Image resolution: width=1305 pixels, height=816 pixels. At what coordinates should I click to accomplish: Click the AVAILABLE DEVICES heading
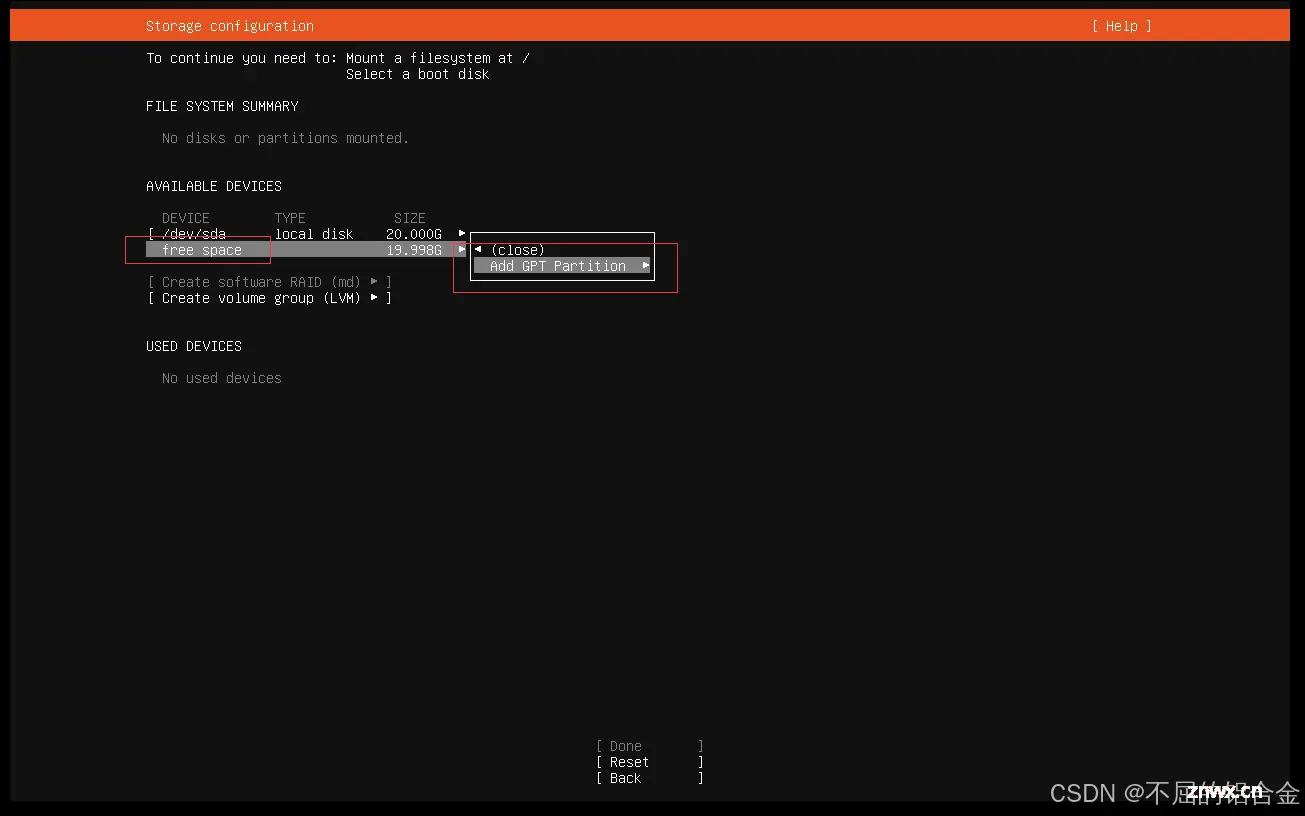214,186
